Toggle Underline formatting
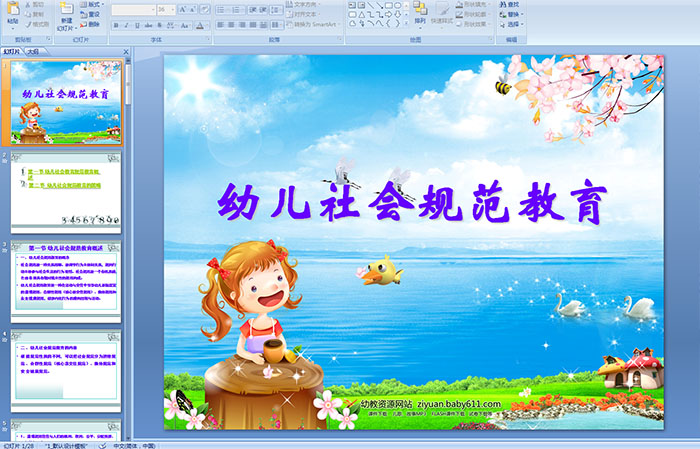This screenshot has width=700, height=449. click(x=138, y=25)
